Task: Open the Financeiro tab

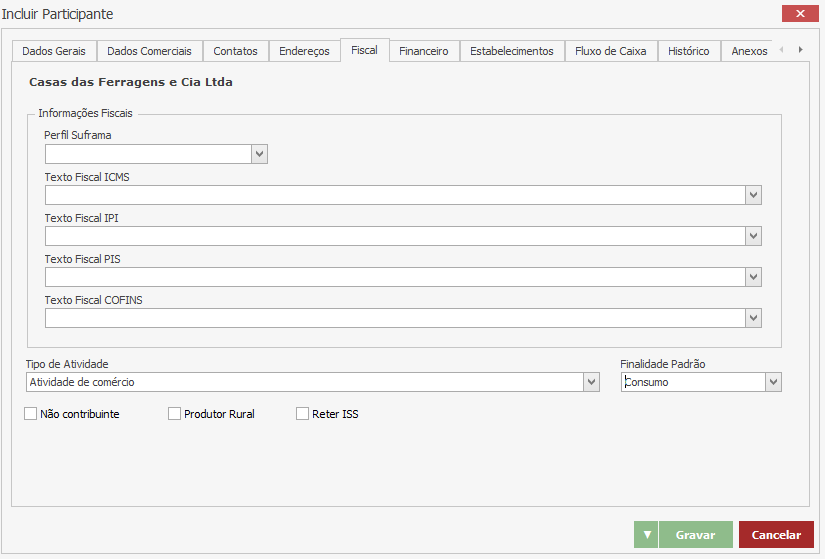Action: (x=423, y=51)
